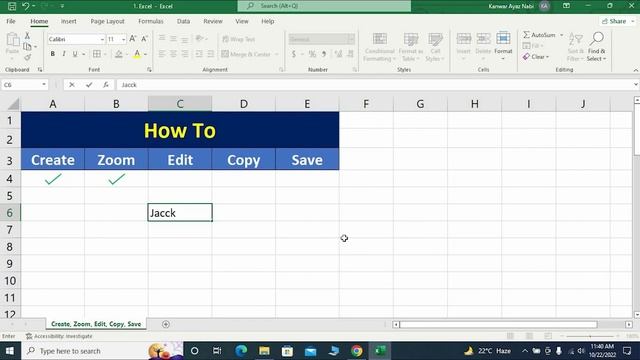The width and height of the screenshot is (640, 360).
Task: Cancel the cell entry (X icon)
Action: pos(72,85)
